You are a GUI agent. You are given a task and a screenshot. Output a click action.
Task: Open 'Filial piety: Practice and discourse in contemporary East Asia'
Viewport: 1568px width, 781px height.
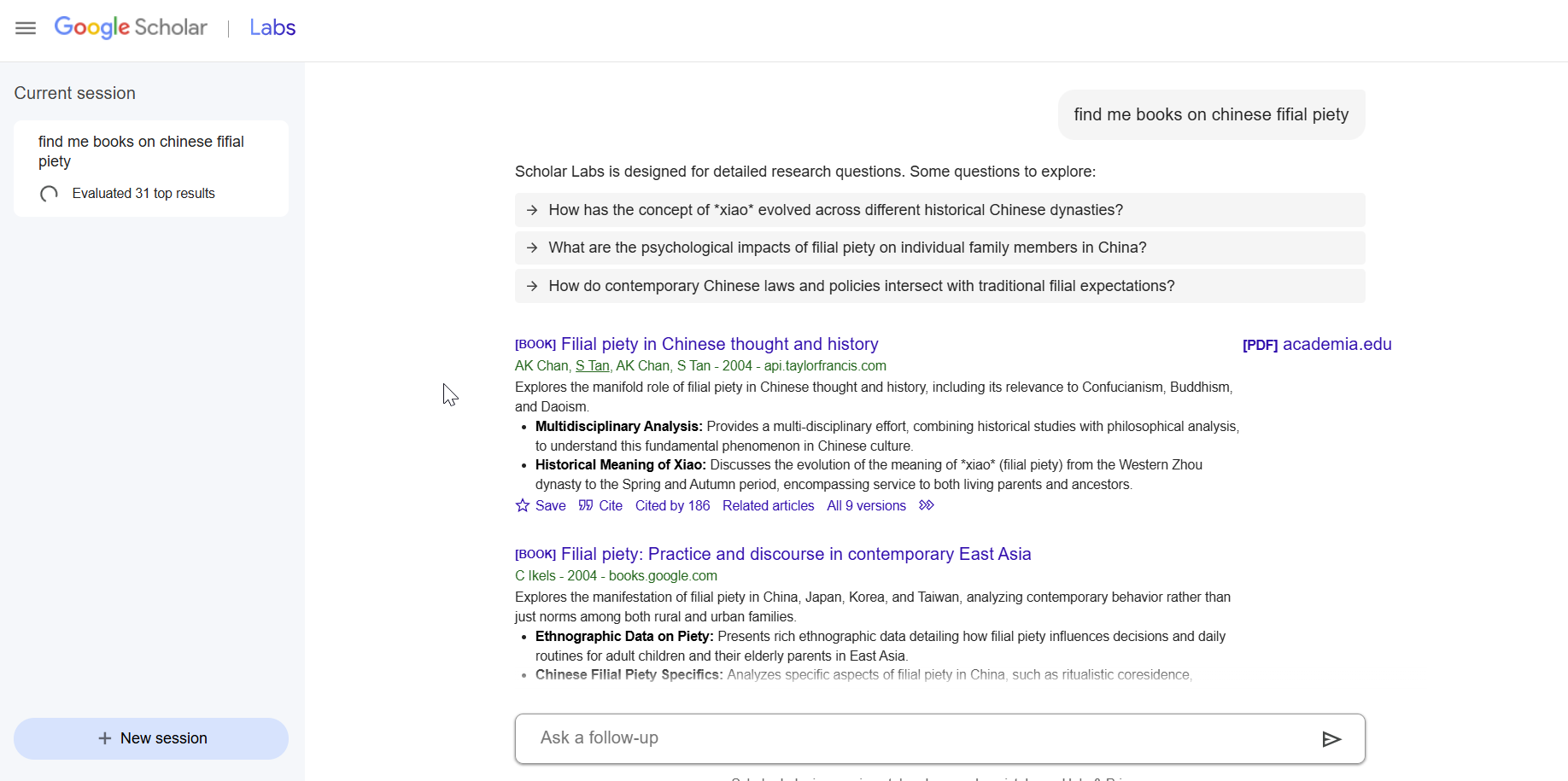pyautogui.click(x=796, y=554)
